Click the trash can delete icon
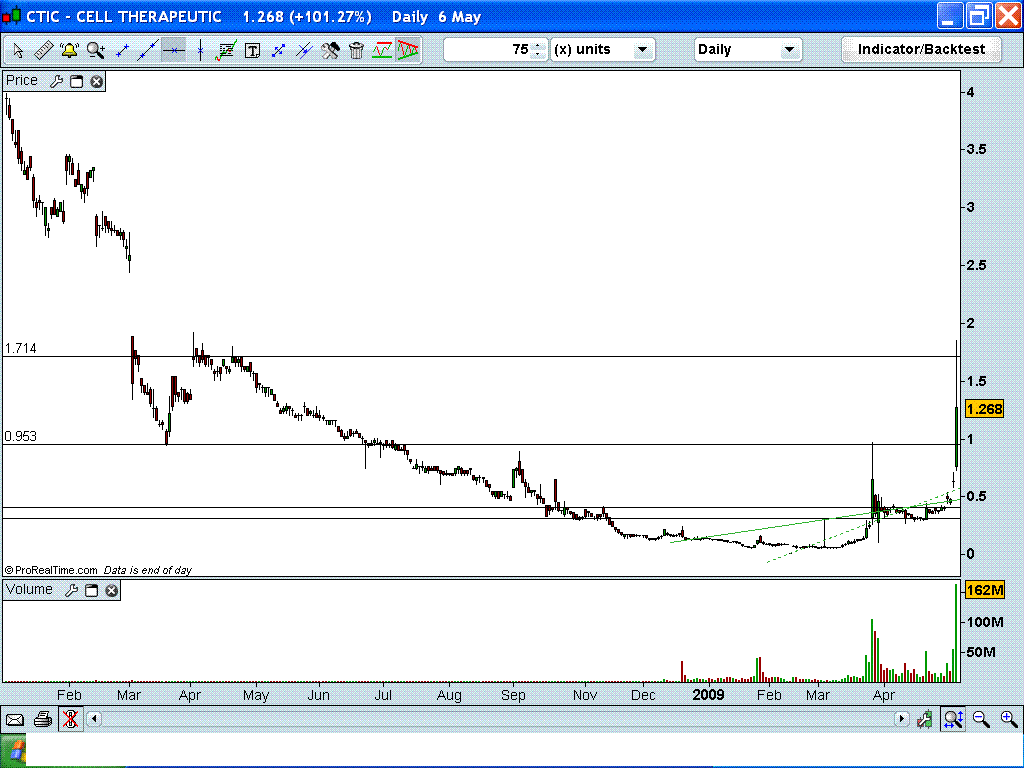 pyautogui.click(x=357, y=50)
